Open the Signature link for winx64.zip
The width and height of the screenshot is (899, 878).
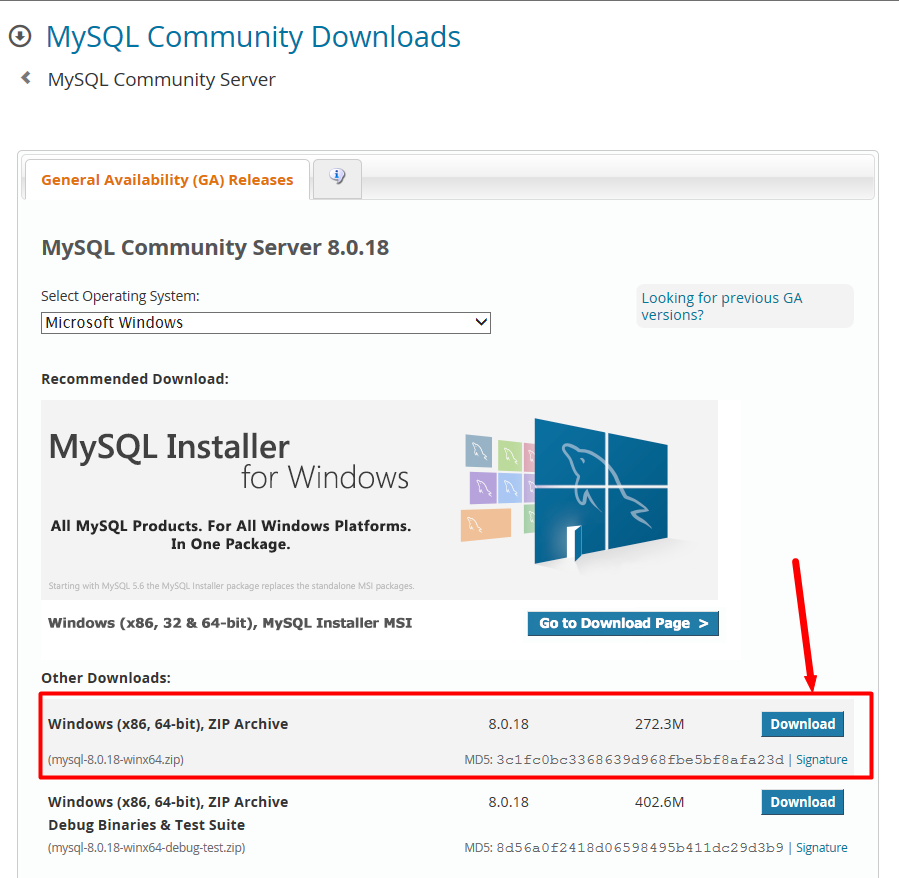(821, 759)
